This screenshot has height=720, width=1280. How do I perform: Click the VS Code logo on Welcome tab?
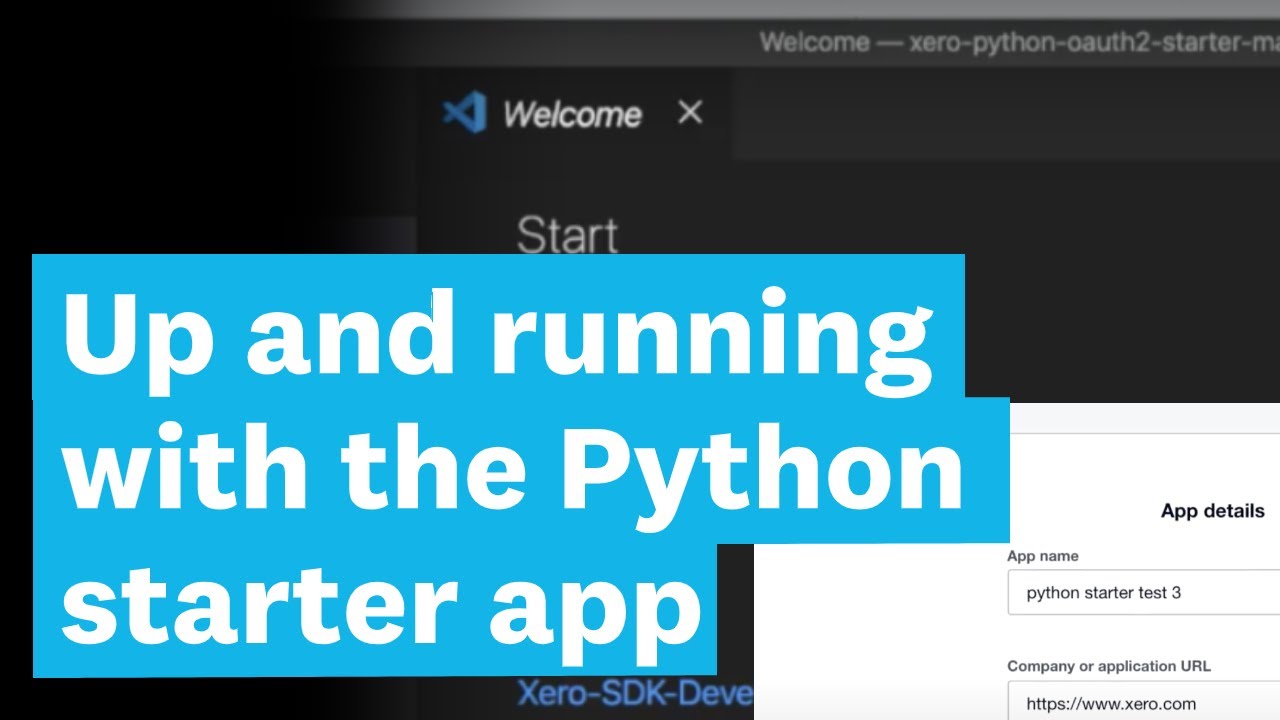click(x=464, y=113)
